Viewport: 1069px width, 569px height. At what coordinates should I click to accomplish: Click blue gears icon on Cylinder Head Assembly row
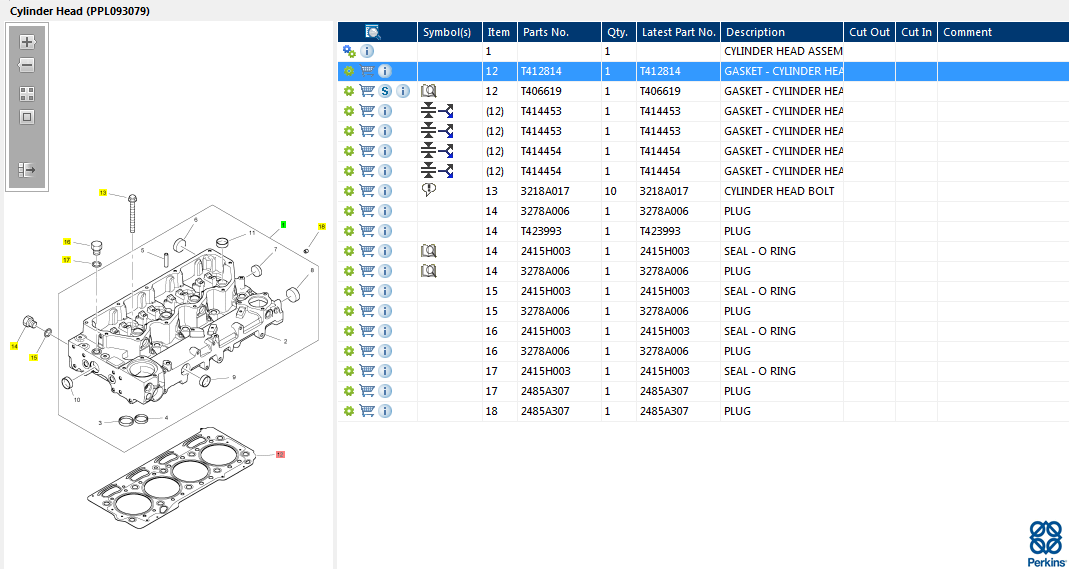(349, 51)
